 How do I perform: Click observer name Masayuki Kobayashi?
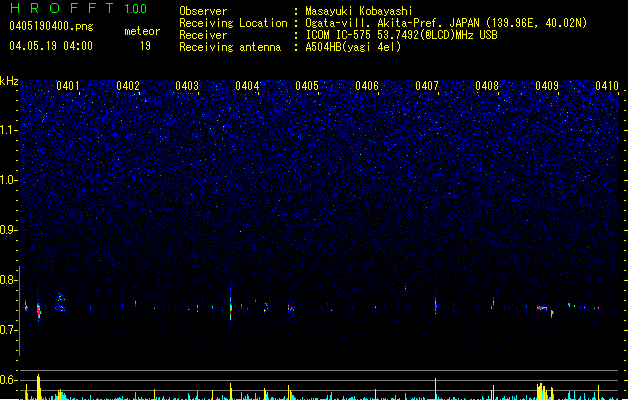coord(359,11)
